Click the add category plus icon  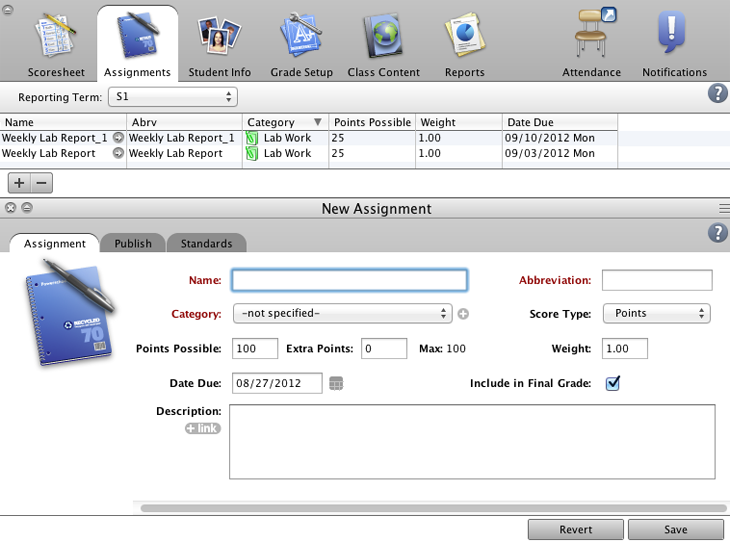pos(463,314)
